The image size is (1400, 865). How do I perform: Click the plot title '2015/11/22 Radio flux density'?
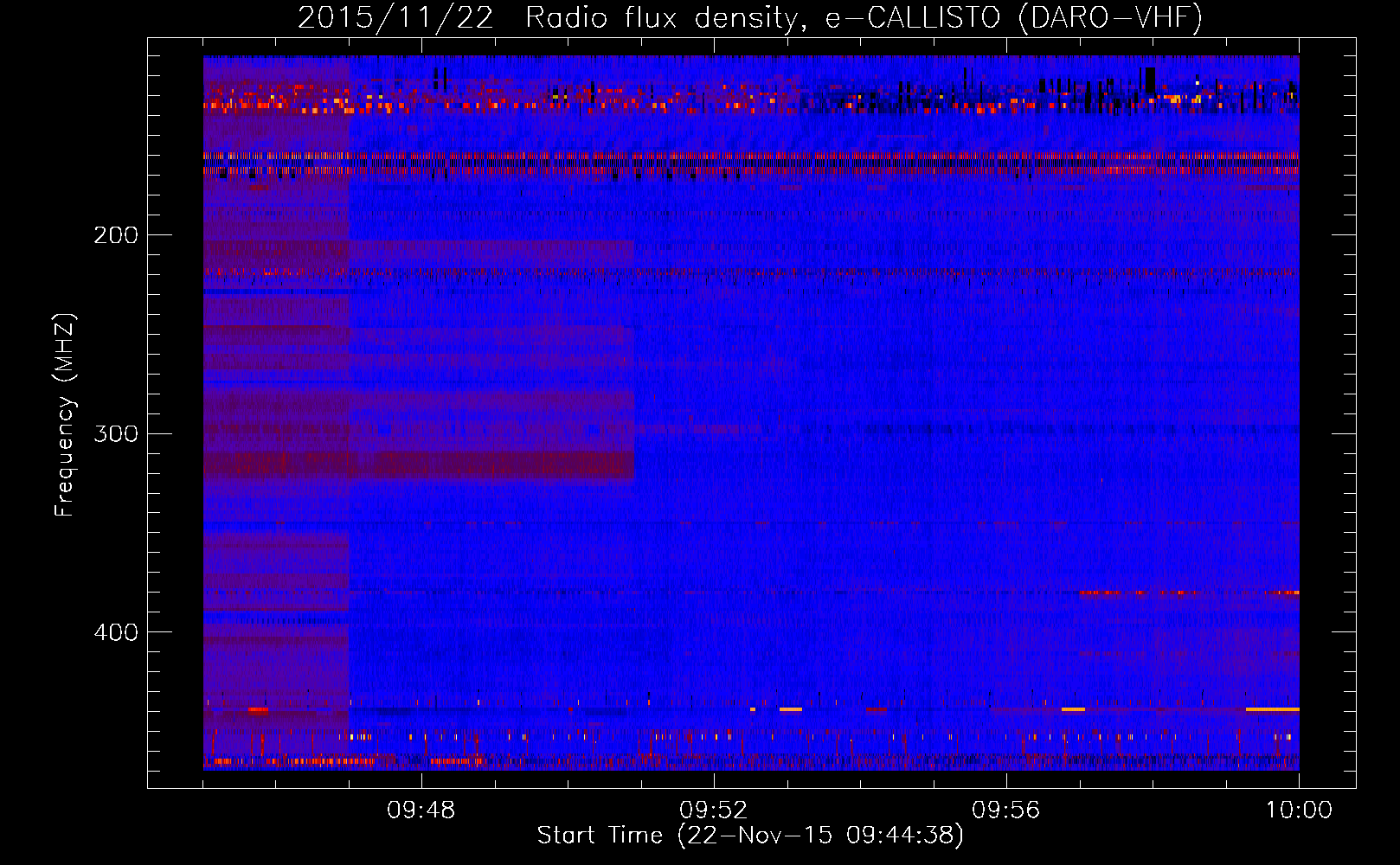coord(750,17)
